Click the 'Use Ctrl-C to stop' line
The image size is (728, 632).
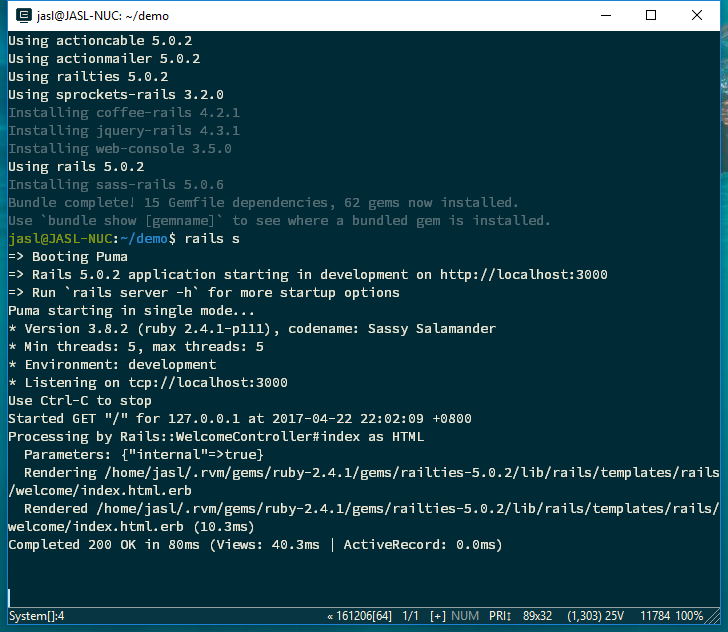click(80, 401)
